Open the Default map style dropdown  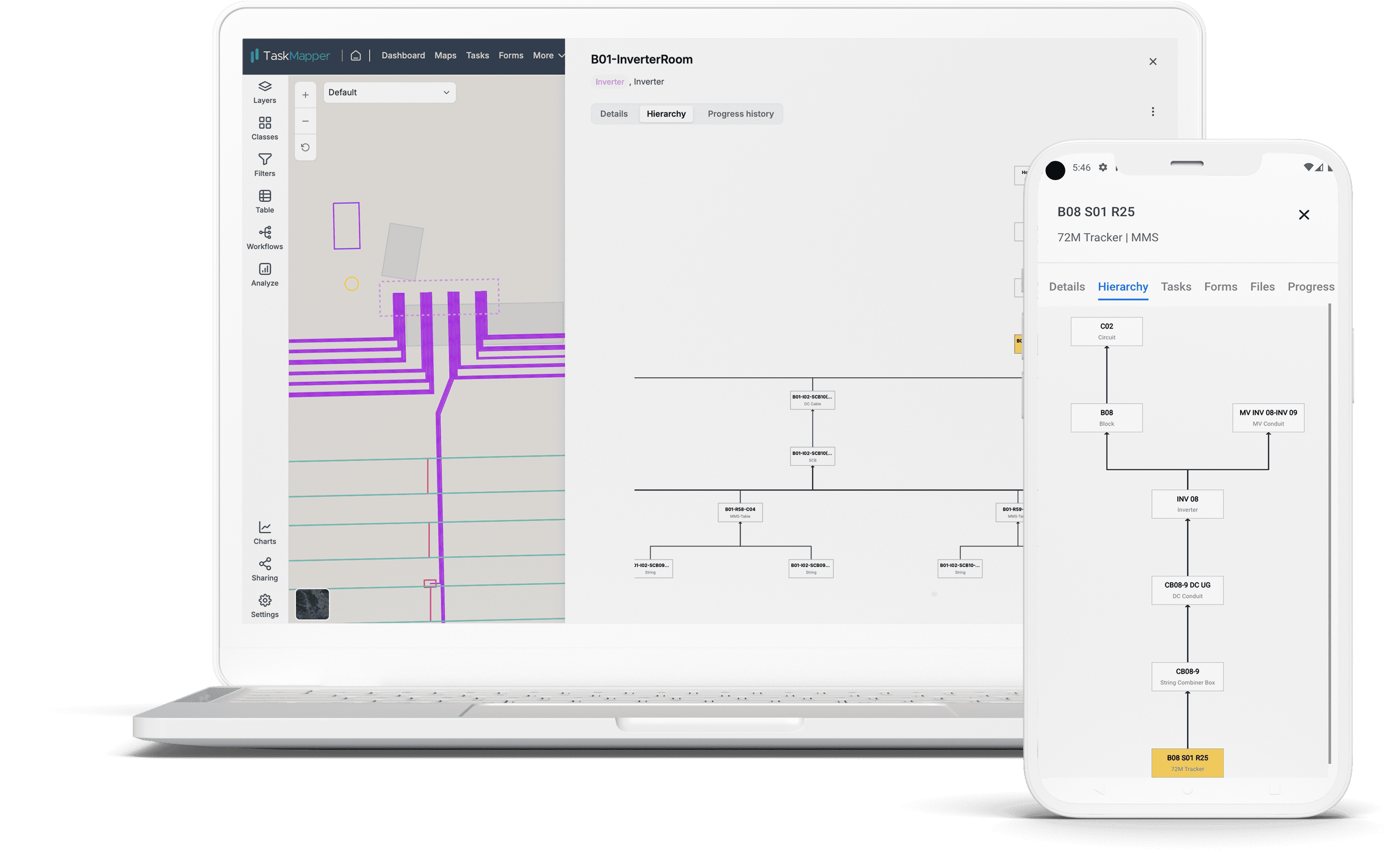tap(389, 92)
